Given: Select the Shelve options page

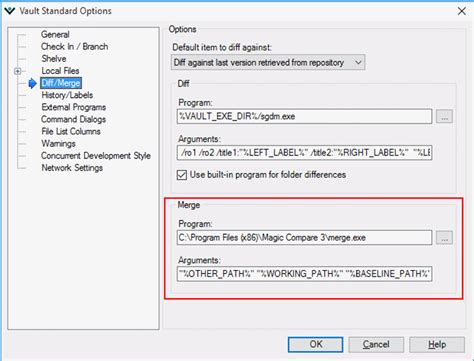Looking at the screenshot, I should pyautogui.click(x=54, y=59).
